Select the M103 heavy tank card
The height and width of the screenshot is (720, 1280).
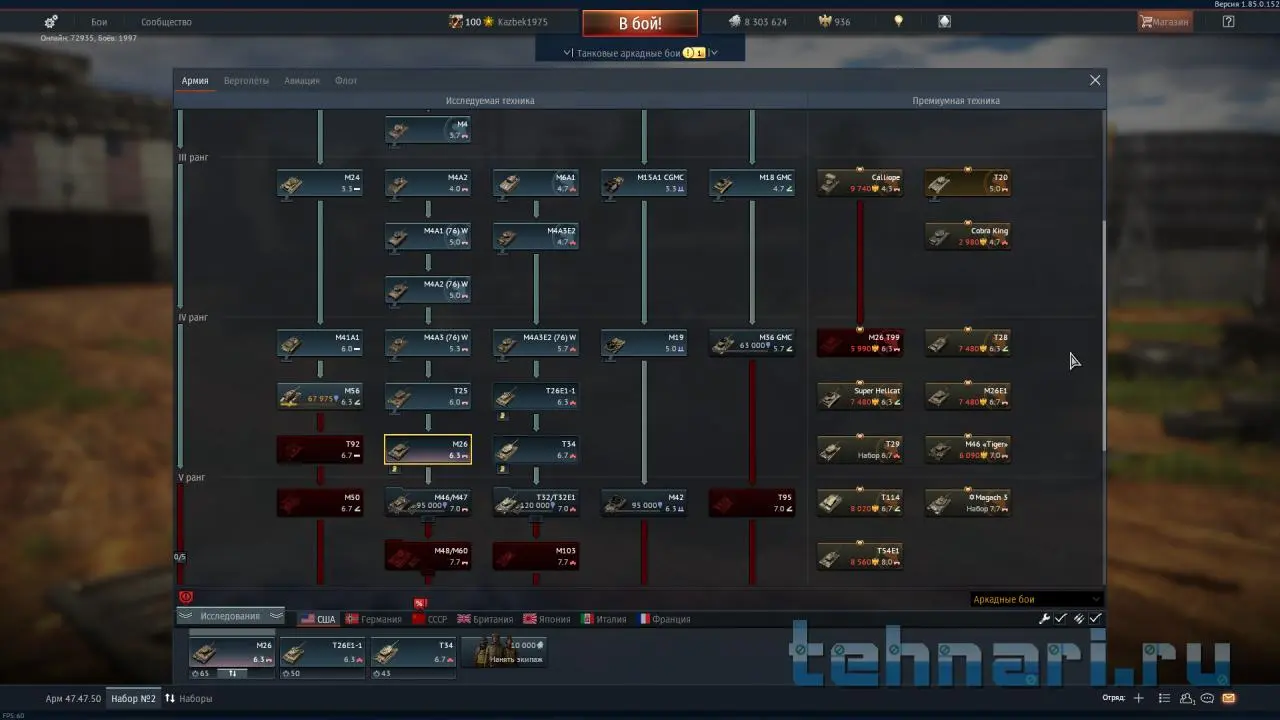point(536,557)
